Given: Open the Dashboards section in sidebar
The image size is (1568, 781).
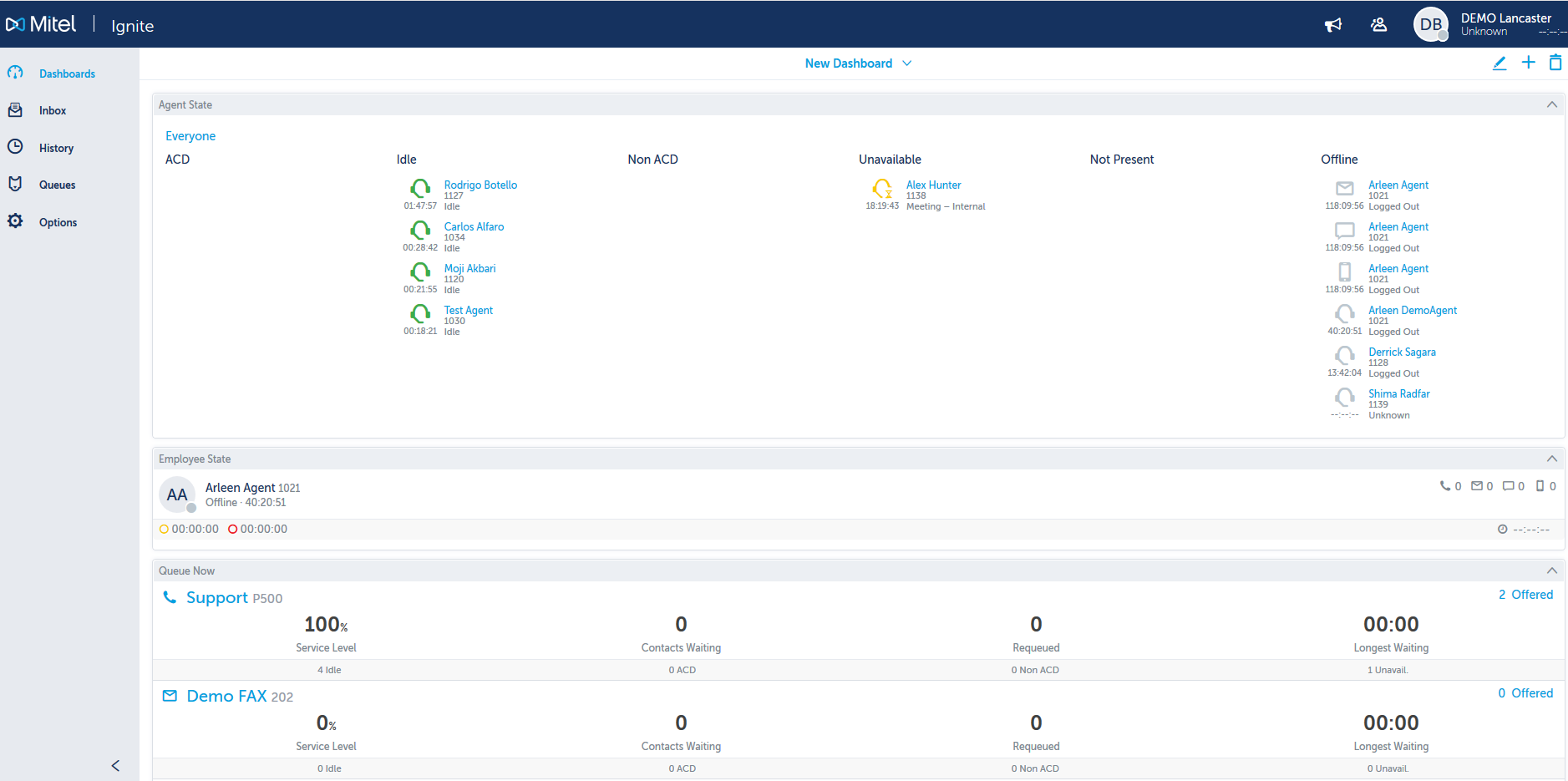Looking at the screenshot, I should 67,73.
